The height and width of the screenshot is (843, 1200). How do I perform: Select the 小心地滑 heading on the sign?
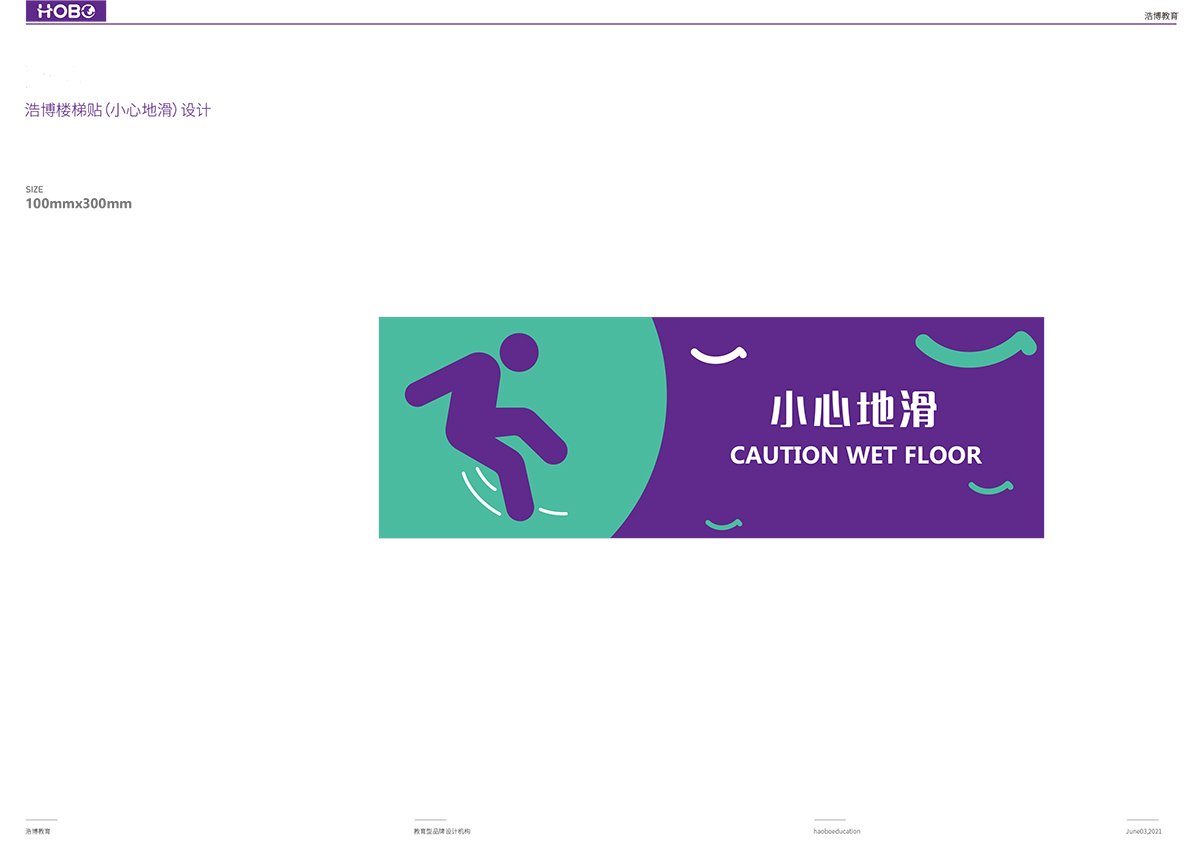853,410
